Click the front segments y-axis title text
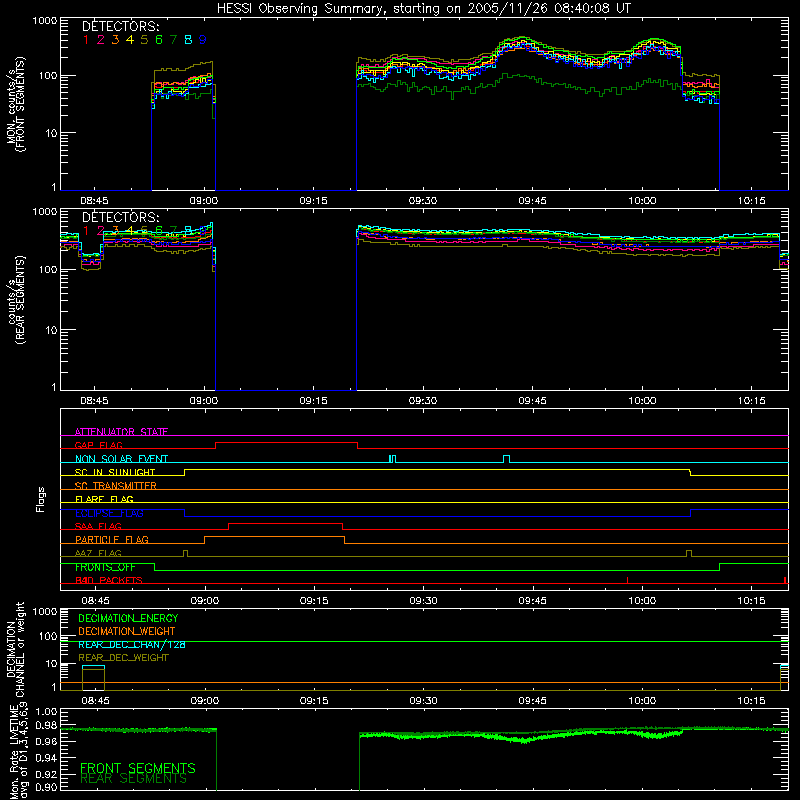The image size is (800, 800). [x=16, y=104]
